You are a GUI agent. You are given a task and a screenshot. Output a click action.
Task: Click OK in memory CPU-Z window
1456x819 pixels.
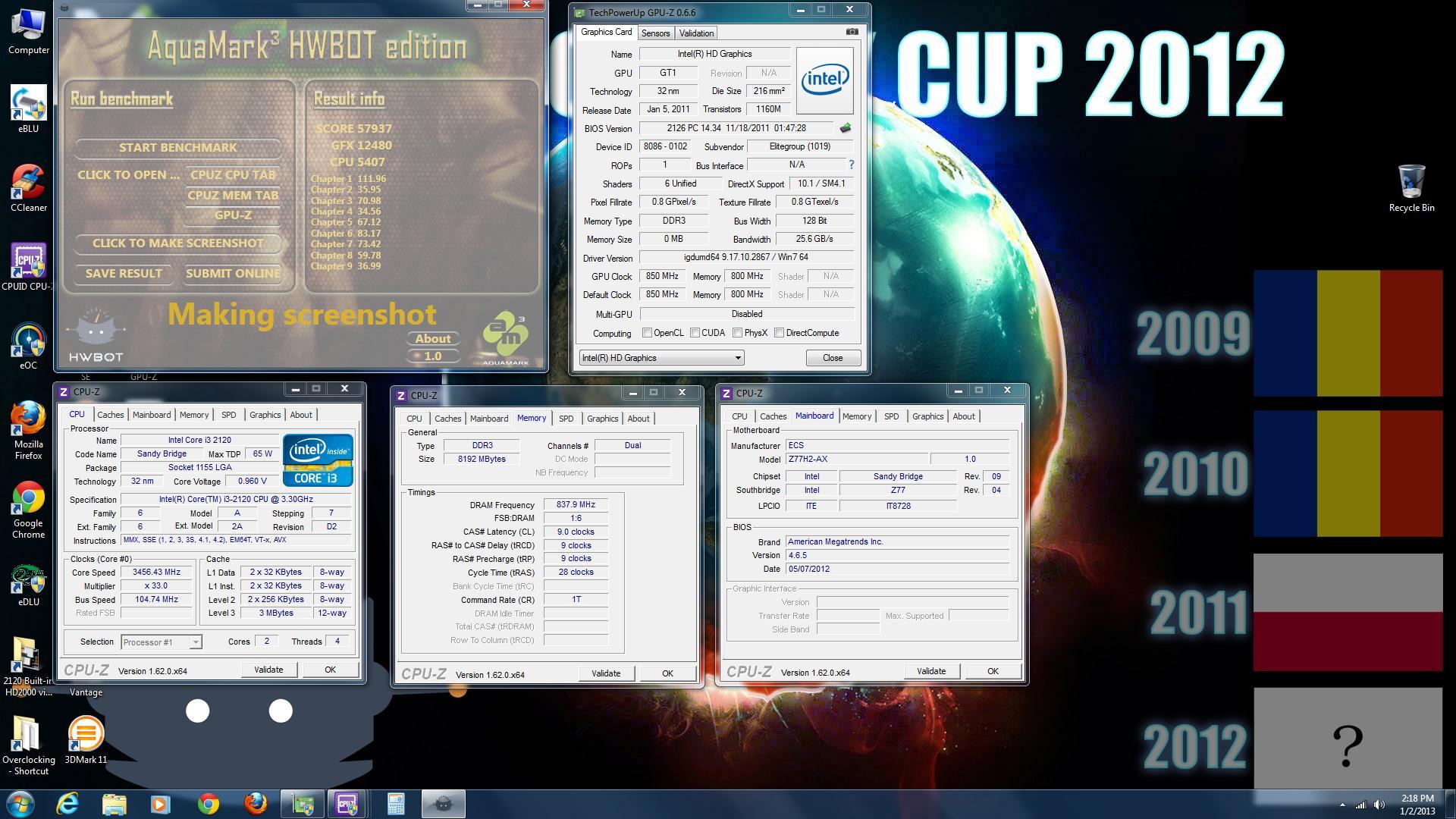click(x=667, y=673)
